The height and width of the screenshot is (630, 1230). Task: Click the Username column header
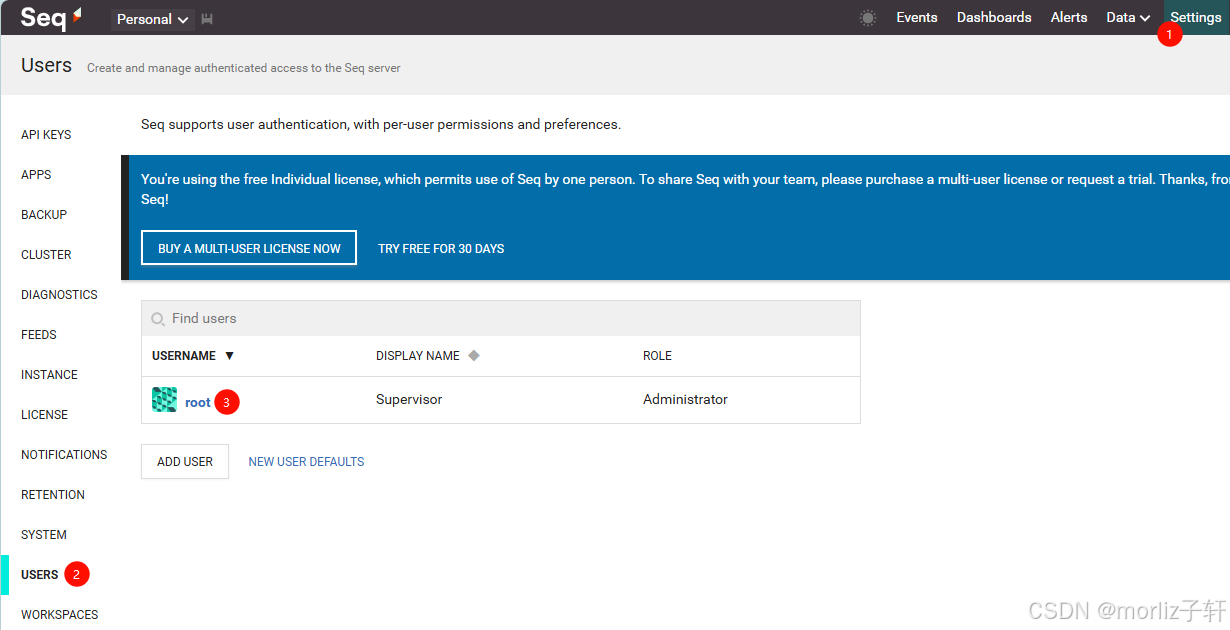pyautogui.click(x=184, y=356)
